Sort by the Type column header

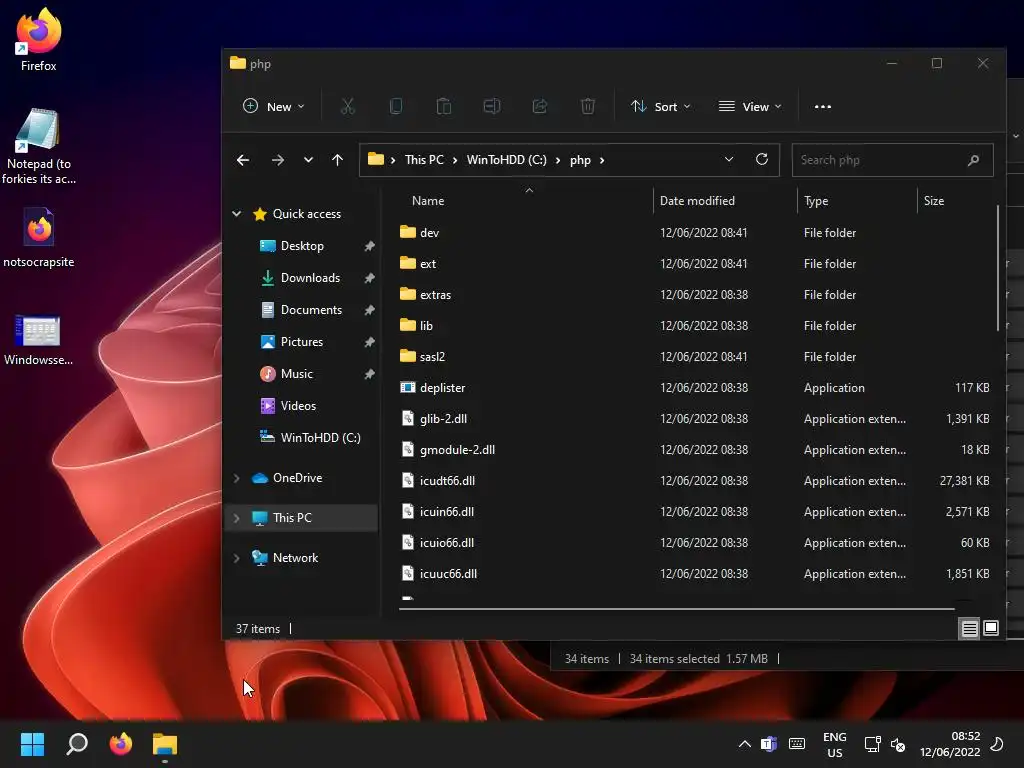point(816,200)
